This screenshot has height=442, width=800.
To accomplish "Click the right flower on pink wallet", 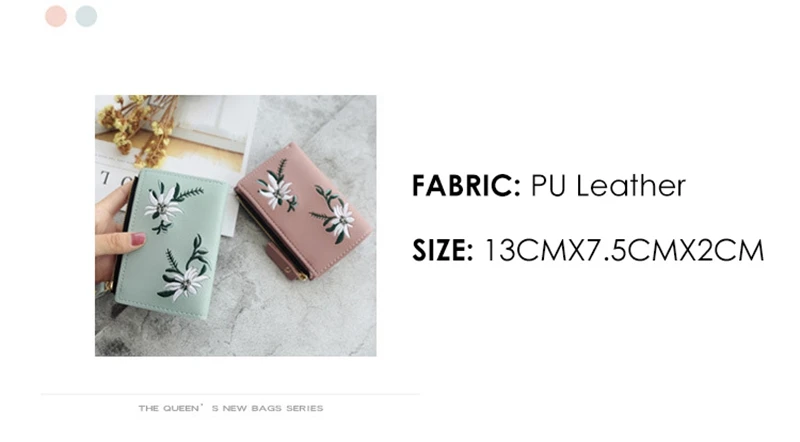I will (341, 220).
